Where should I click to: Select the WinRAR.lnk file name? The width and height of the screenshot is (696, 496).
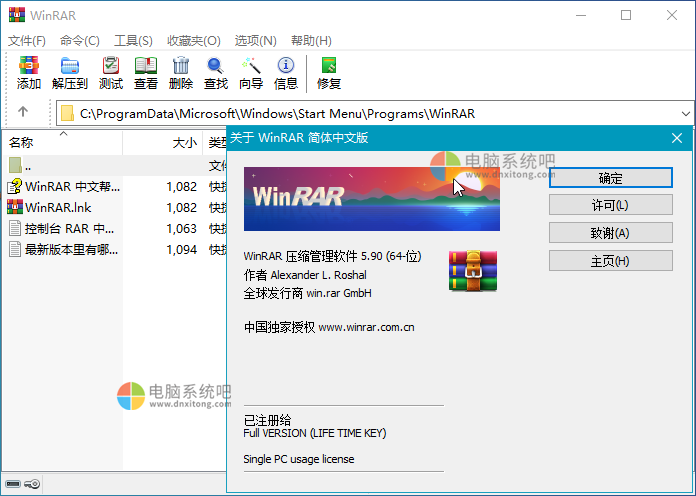[58, 207]
